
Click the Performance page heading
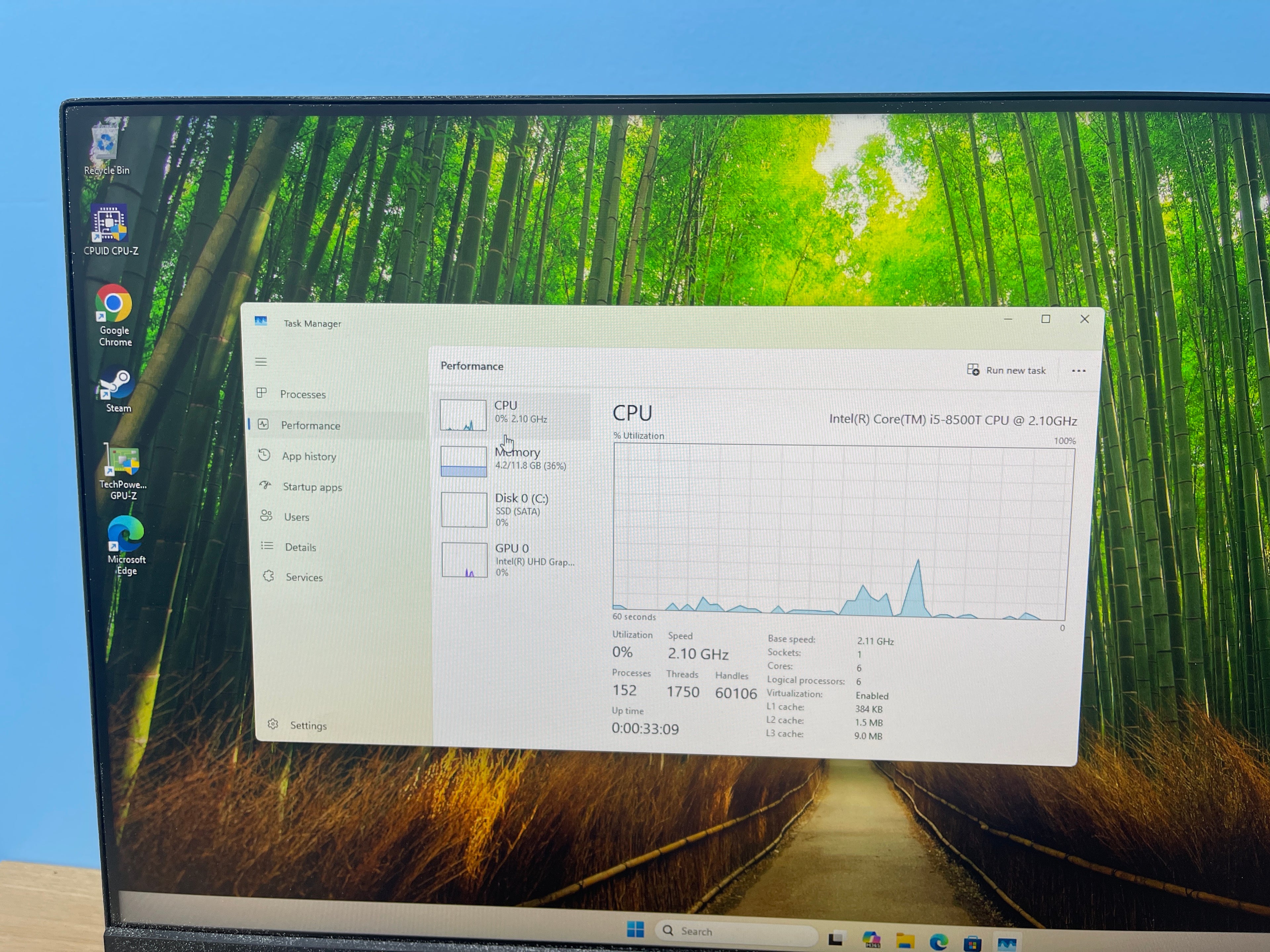click(472, 366)
